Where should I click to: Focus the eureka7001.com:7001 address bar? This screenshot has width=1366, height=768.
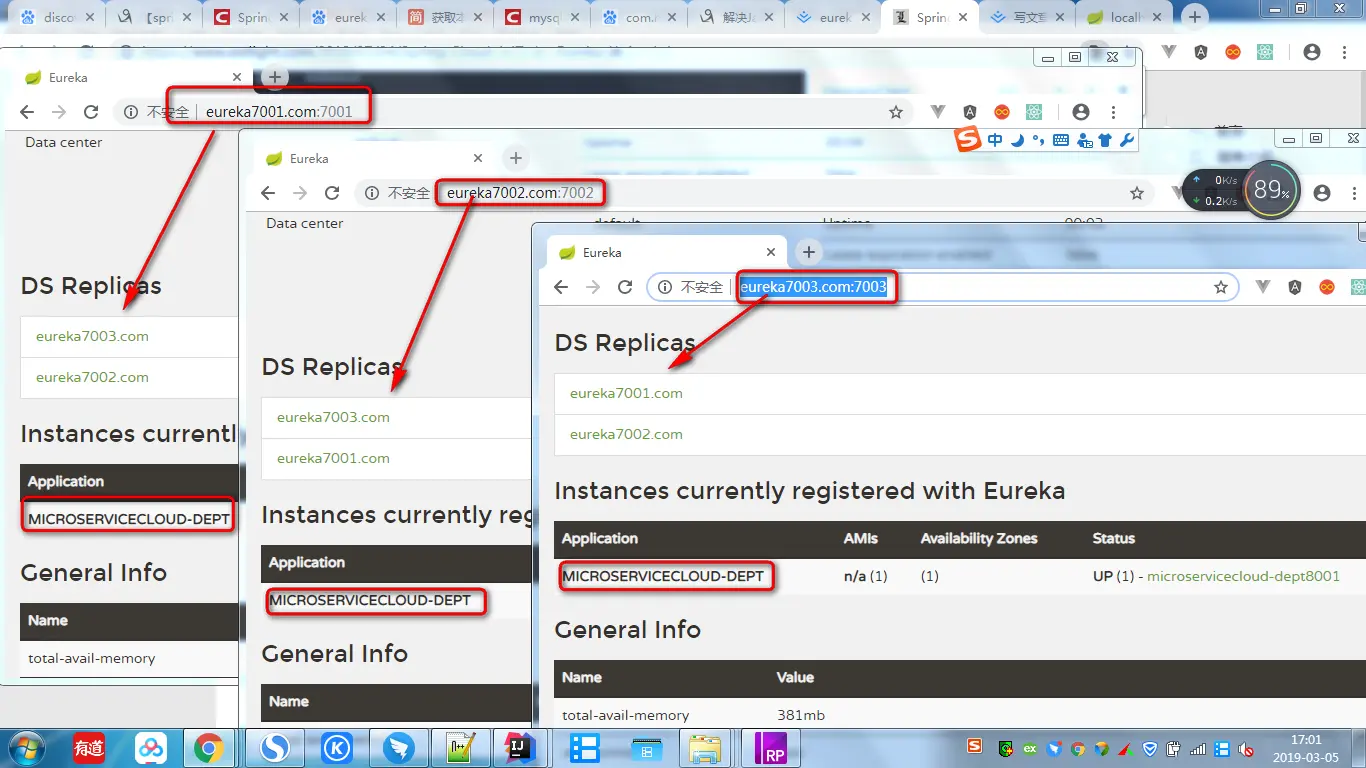514,112
